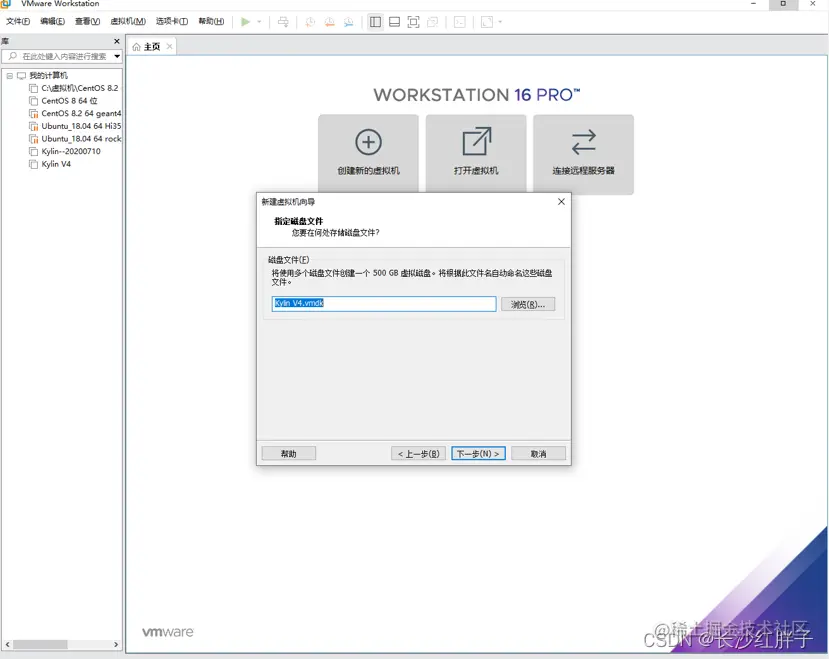Image resolution: width=829 pixels, height=659 pixels.
Task: Click the Kylin--20200710 VM icon
Action: (x=33, y=151)
